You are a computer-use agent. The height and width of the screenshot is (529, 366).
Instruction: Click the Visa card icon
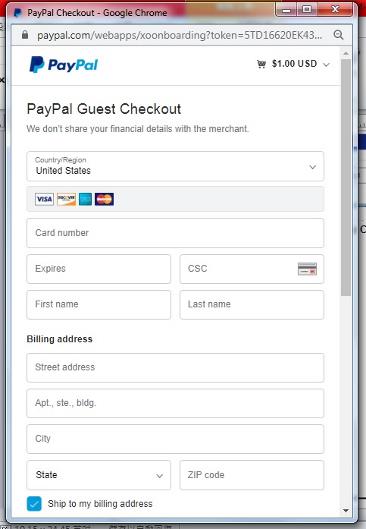(x=44, y=199)
